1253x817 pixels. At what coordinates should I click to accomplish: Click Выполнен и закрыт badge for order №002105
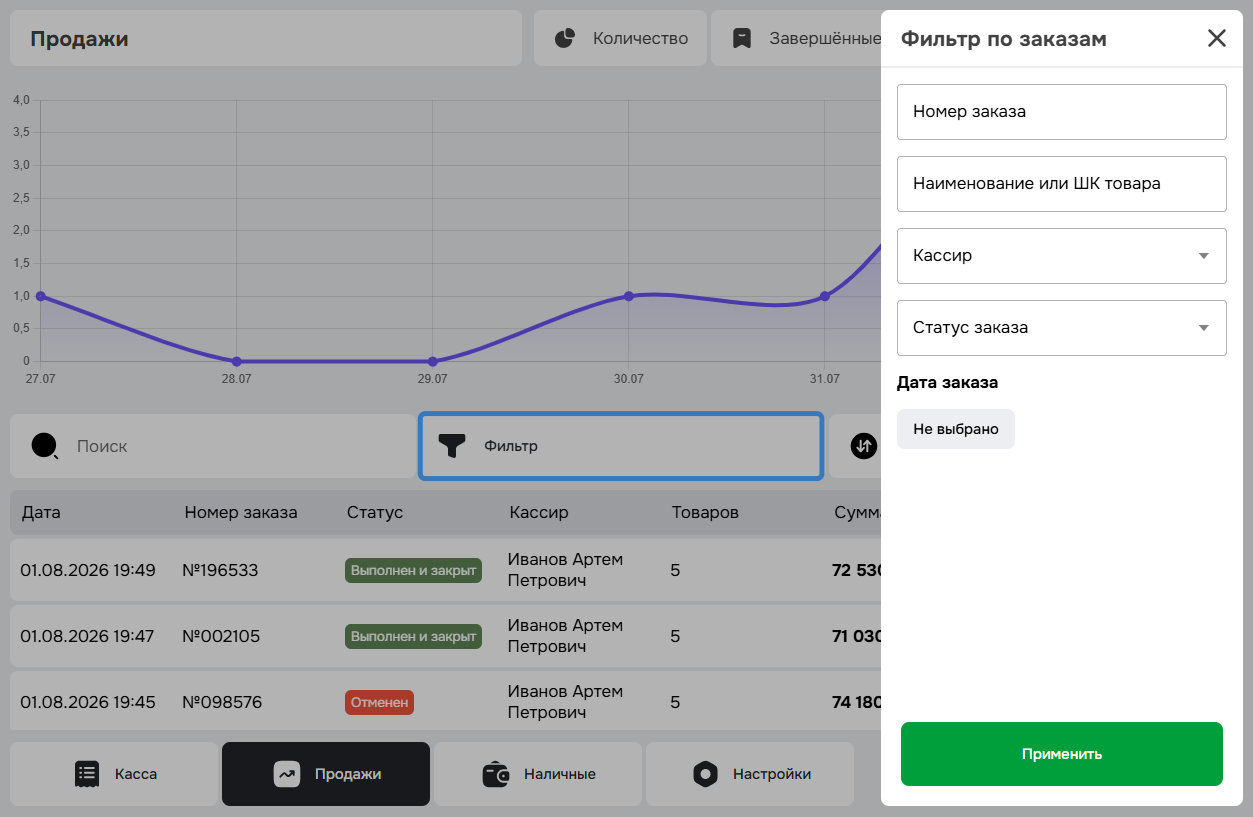tap(413, 636)
